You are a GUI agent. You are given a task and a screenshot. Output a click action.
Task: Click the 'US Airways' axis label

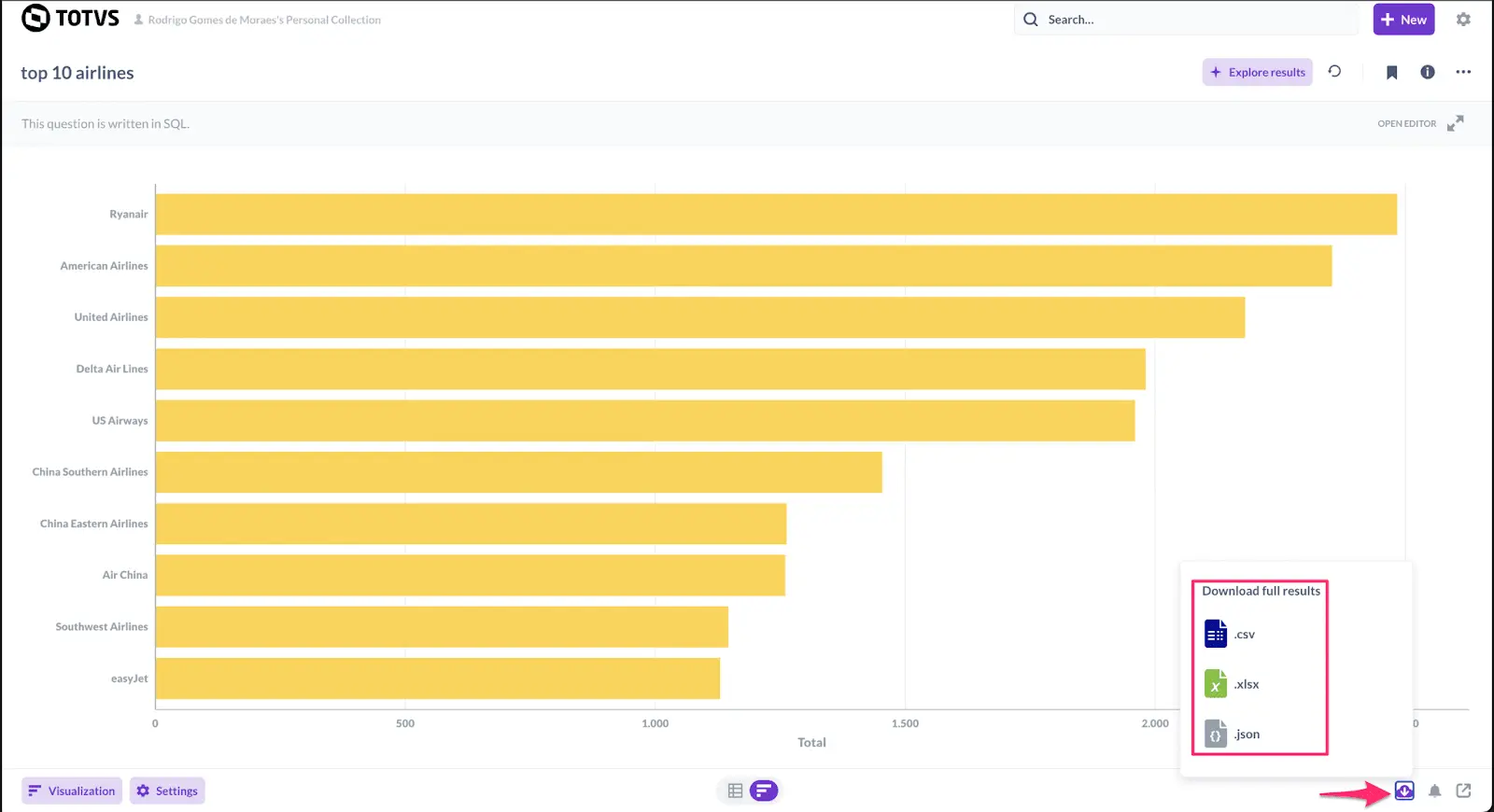120,421
